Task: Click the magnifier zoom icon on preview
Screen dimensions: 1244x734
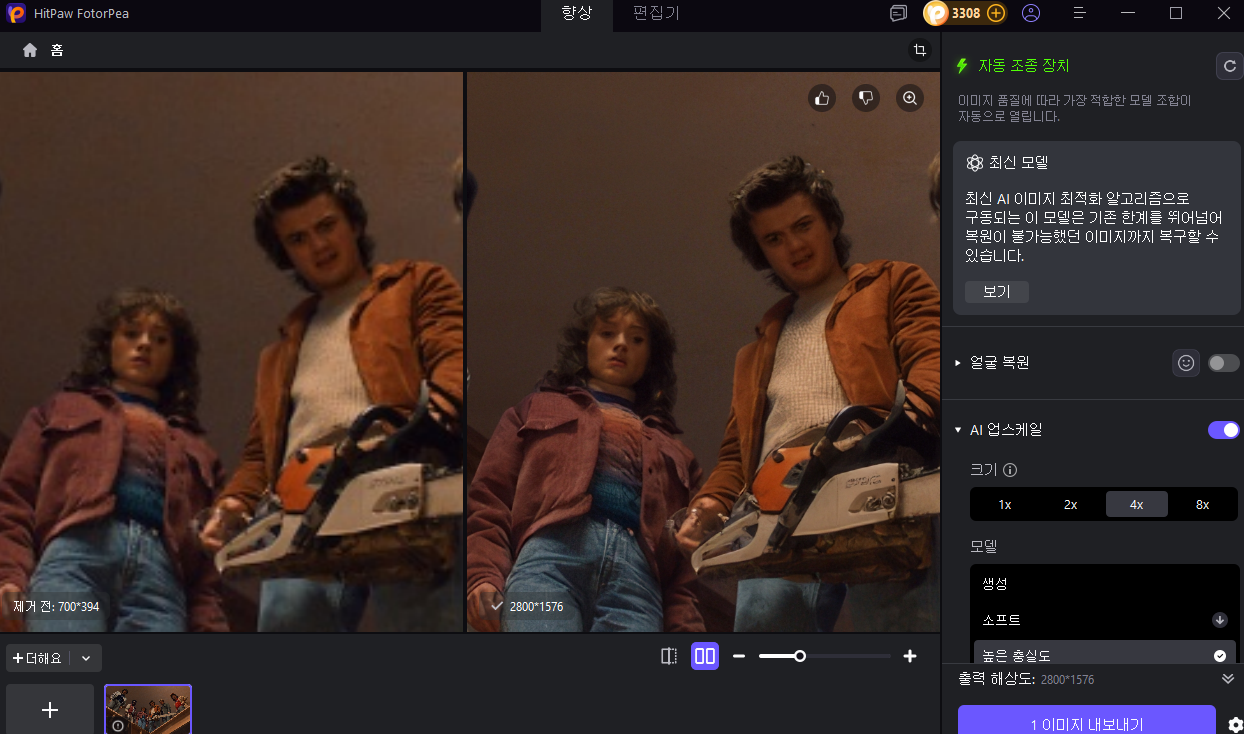Action: [x=910, y=98]
